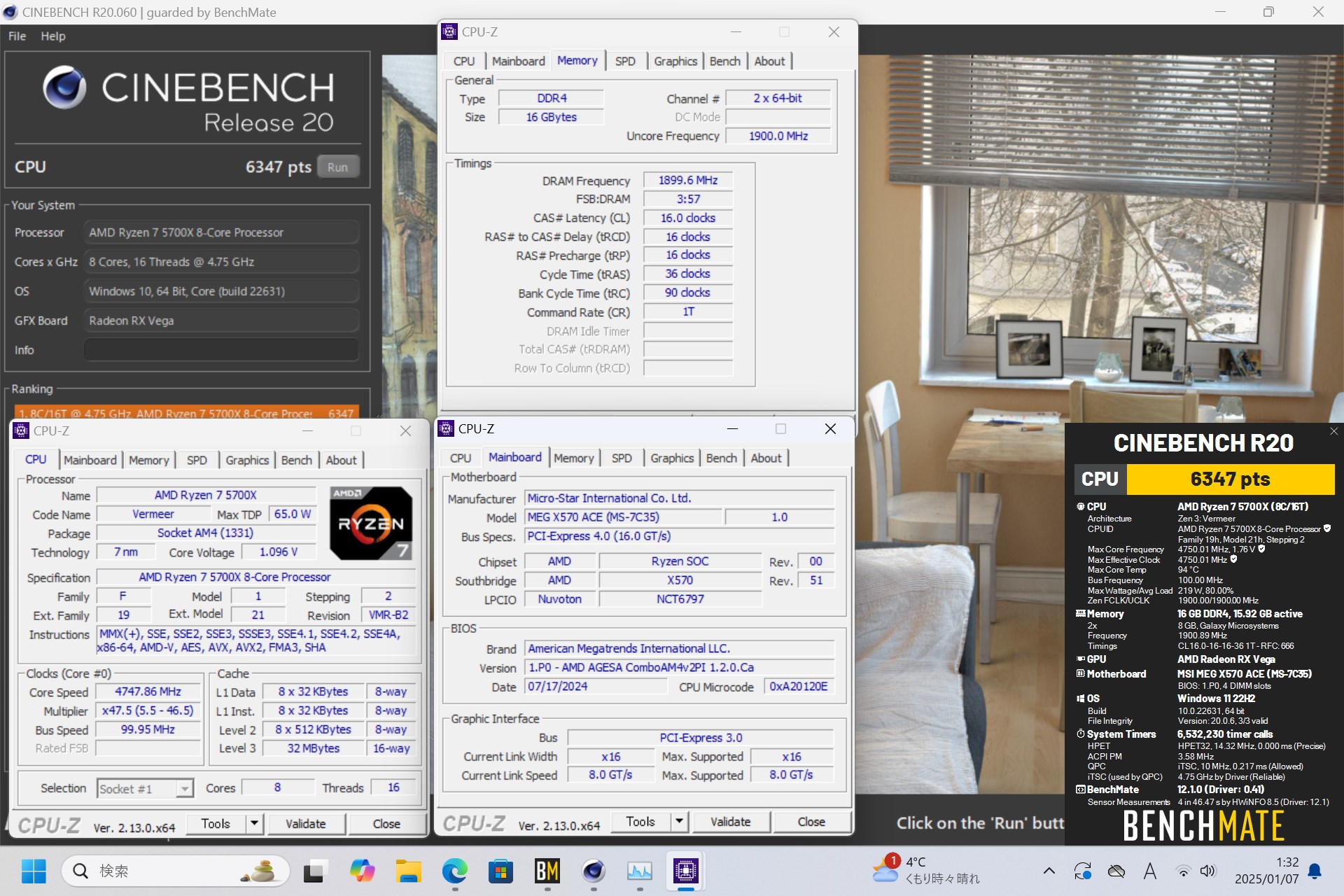Click the Run button next to CPU score

[337, 167]
